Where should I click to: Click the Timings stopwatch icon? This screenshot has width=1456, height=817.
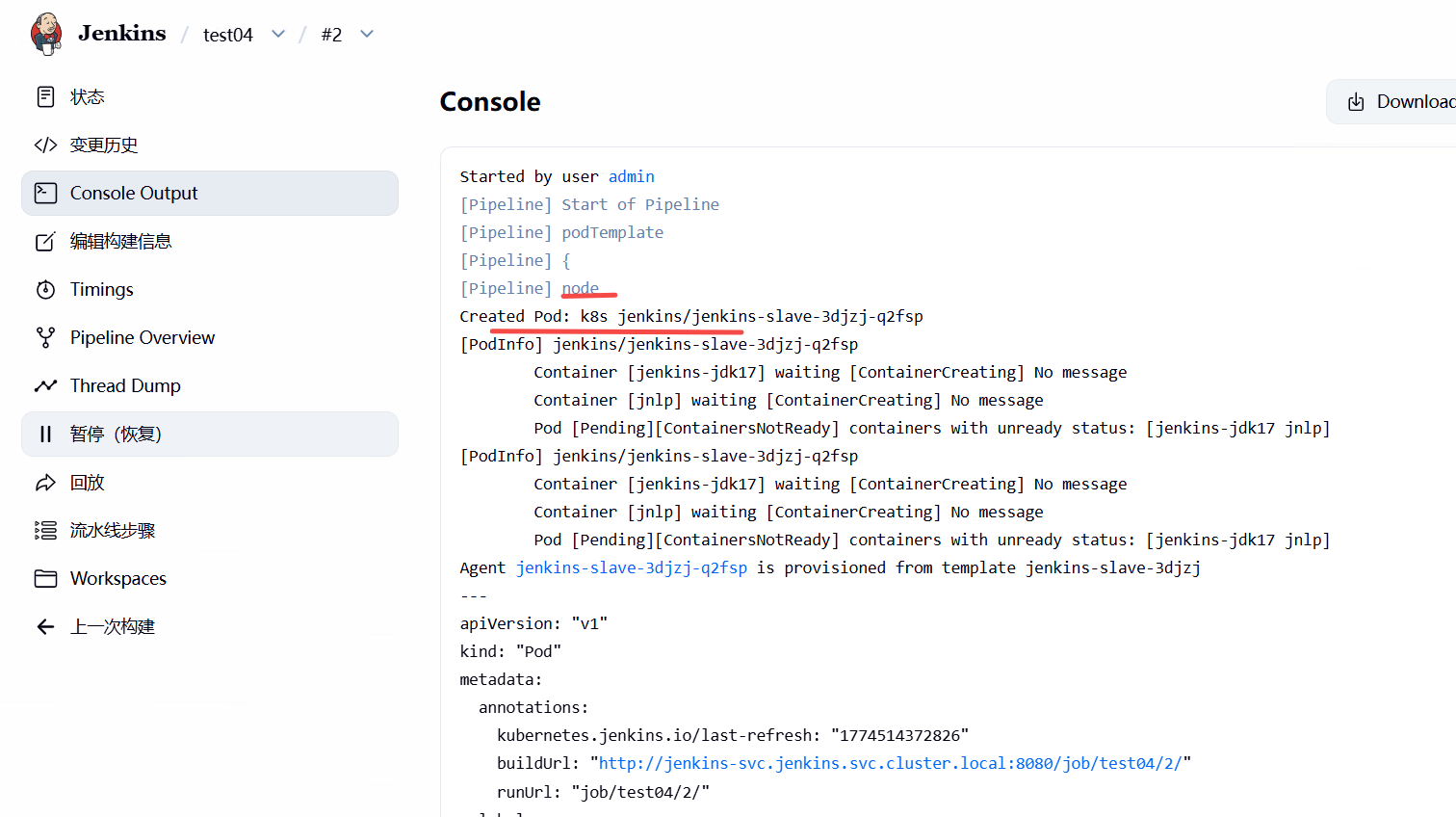tap(45, 289)
